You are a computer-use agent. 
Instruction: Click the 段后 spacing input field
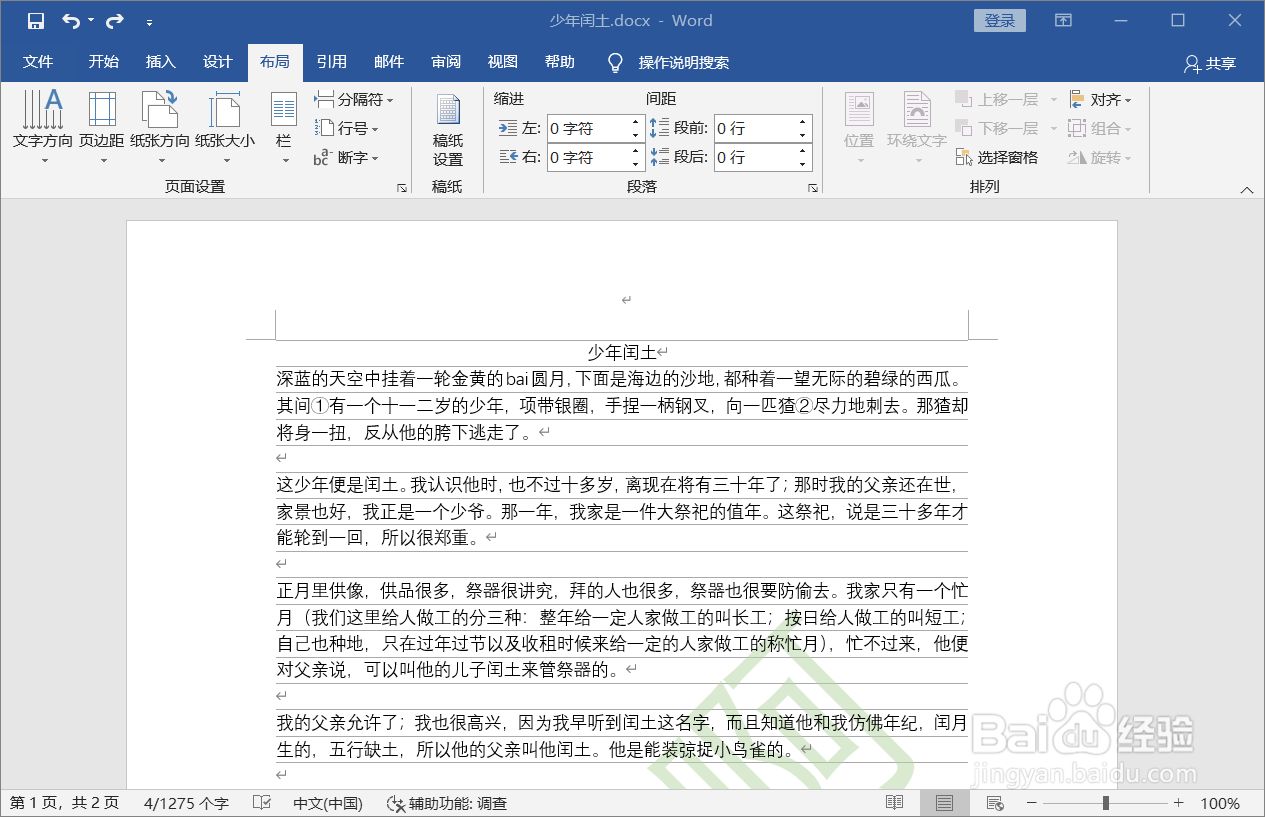tap(754, 158)
